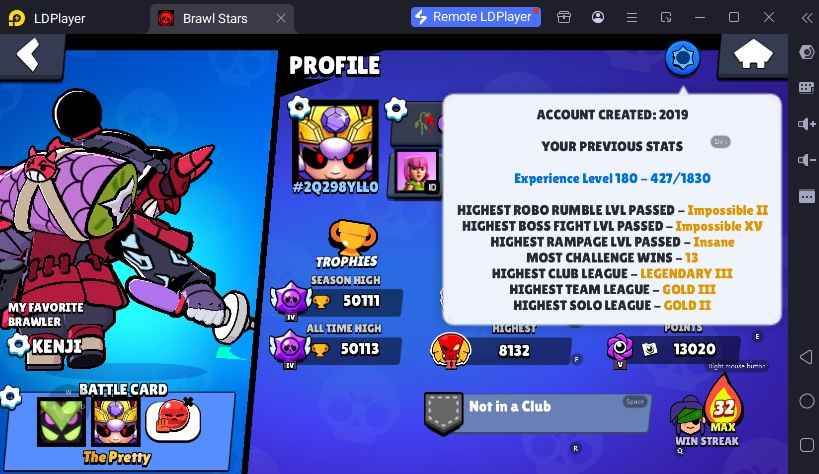
Task: Edit the profile icon with its gear
Action: point(300,107)
